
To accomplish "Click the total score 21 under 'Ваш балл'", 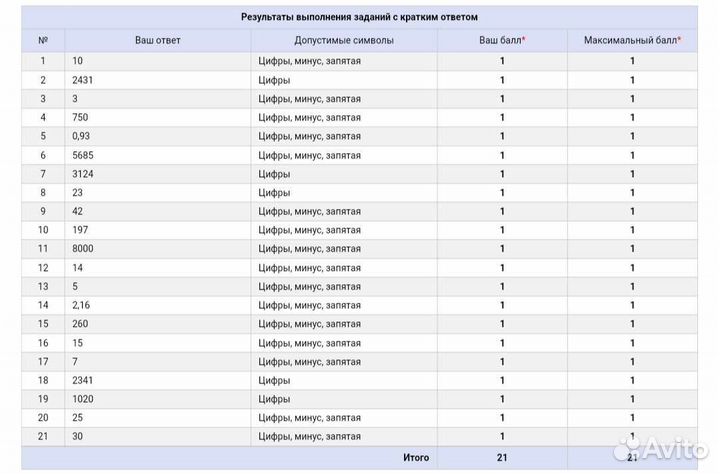I will point(502,457).
